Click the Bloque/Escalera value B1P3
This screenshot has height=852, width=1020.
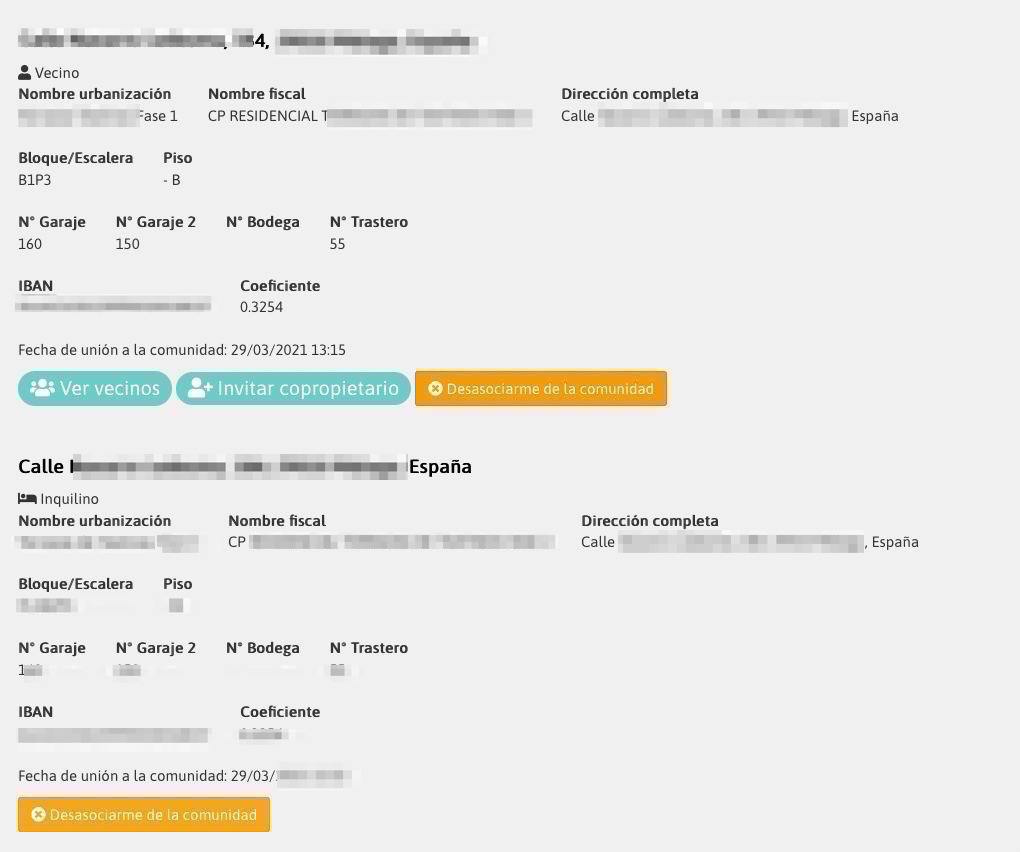[x=34, y=180]
